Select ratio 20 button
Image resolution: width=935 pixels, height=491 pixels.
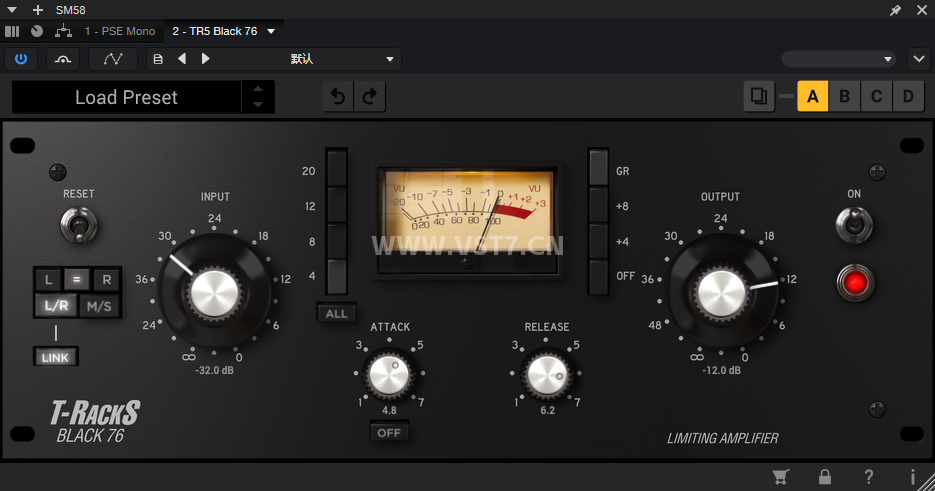coord(337,168)
